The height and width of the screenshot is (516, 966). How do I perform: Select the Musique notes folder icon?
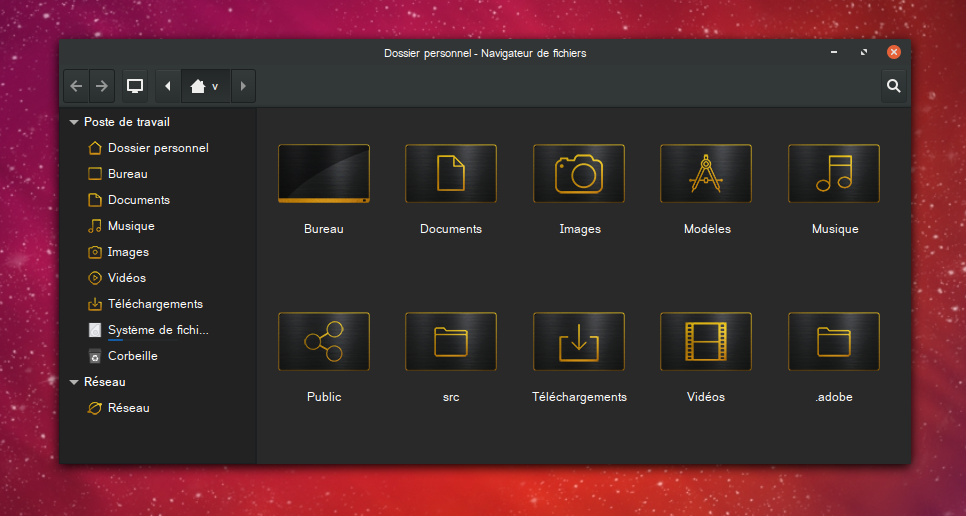tap(834, 174)
